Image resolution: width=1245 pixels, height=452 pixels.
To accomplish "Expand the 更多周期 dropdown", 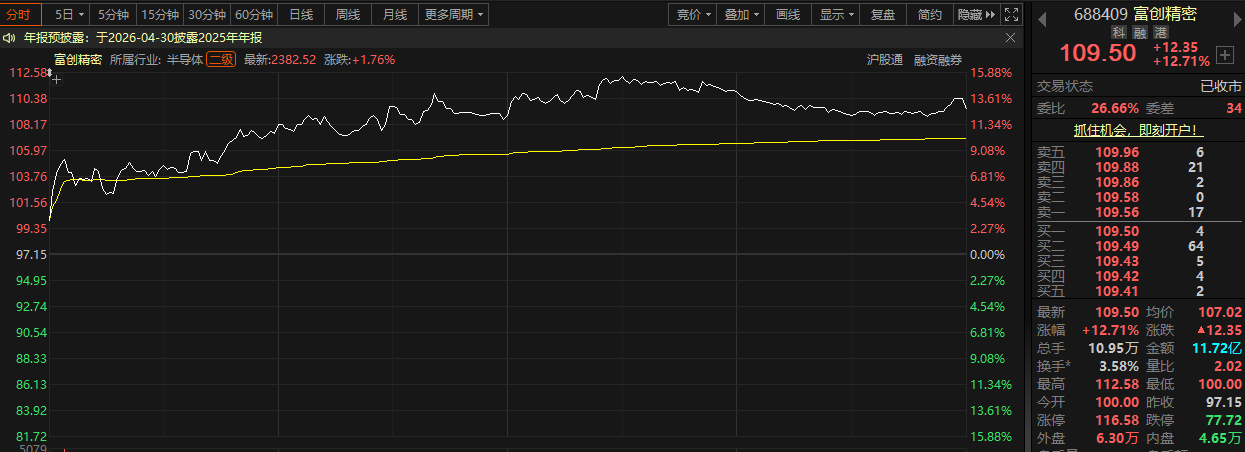I will coord(453,15).
